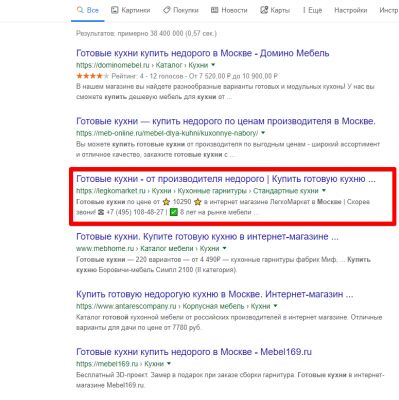Screen dimensions: 399x400
Task: Expand dropdown arrow next to antarescompany.ru breadcrumb
Action: pyautogui.click(x=275, y=306)
